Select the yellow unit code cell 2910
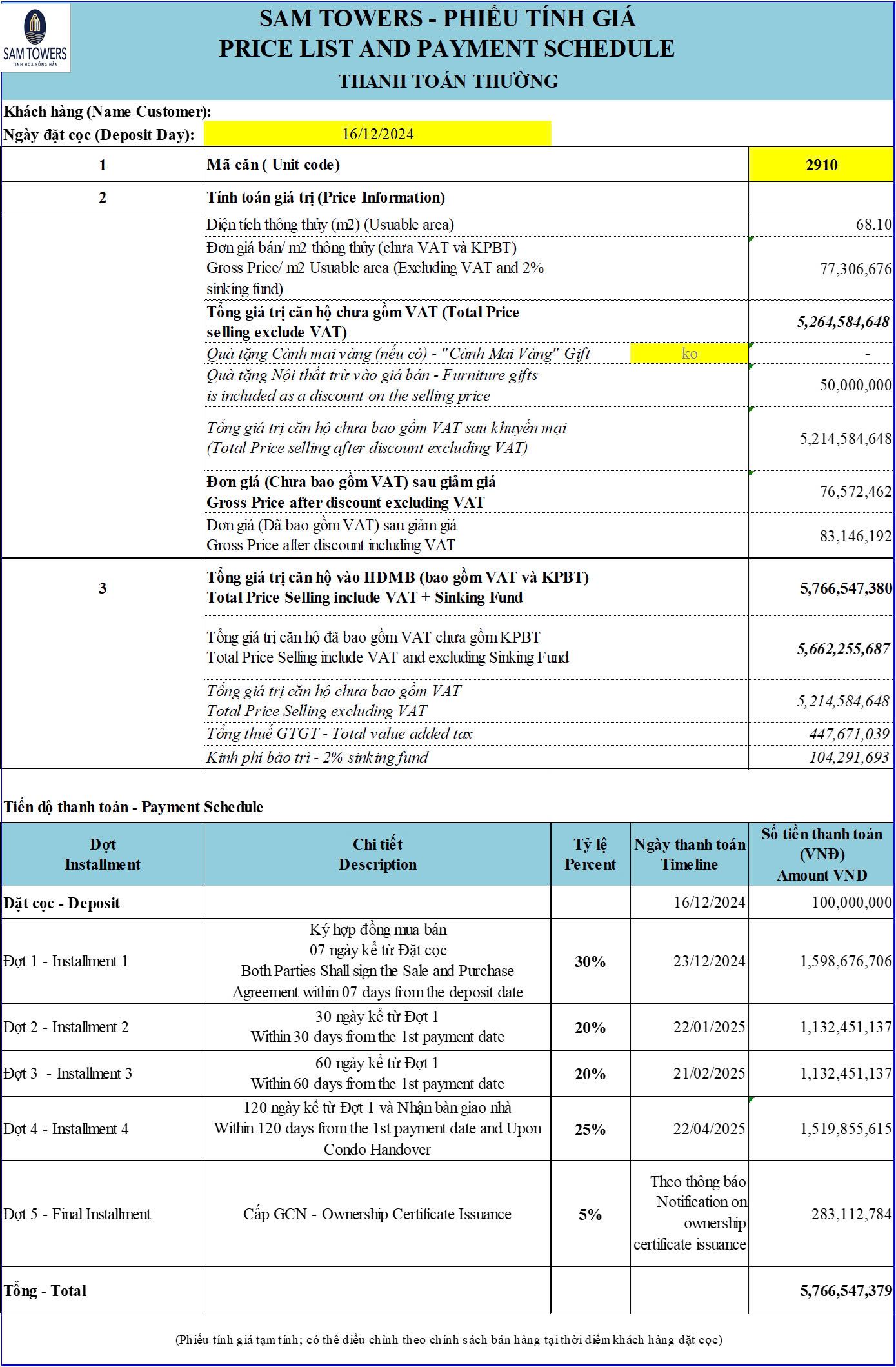 (821, 165)
